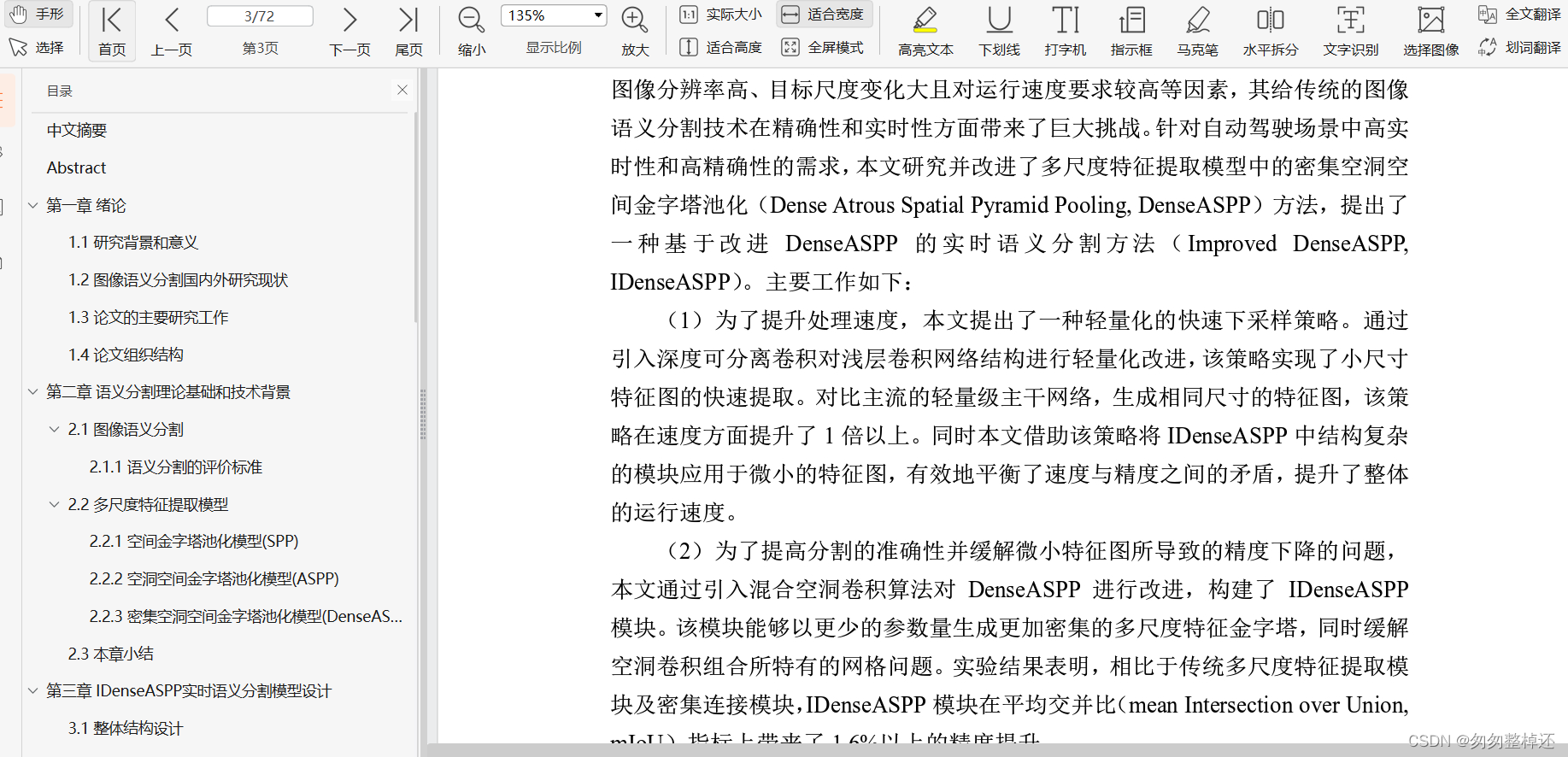Enable word selection translate (划词翻译)
The height and width of the screenshot is (757, 1568).
1520,47
